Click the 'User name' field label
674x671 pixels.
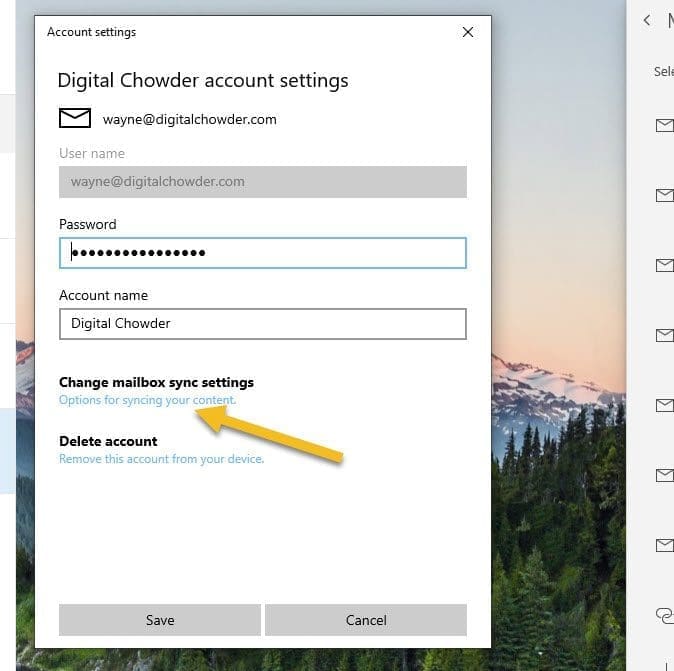click(x=92, y=153)
